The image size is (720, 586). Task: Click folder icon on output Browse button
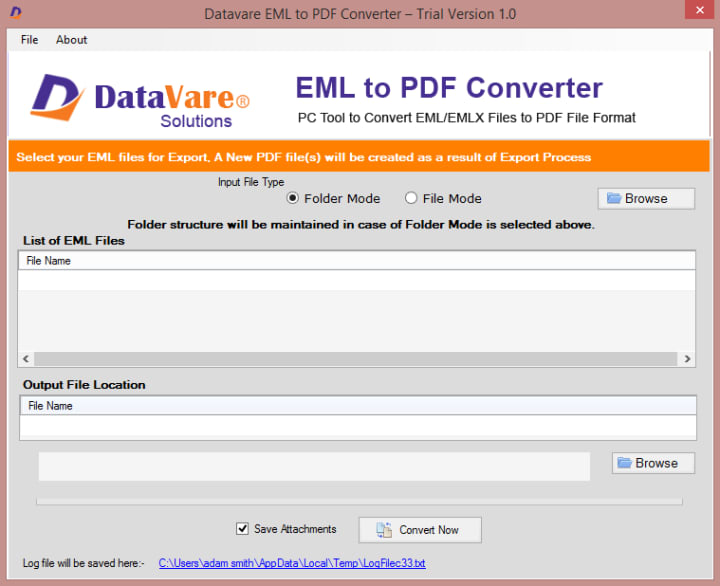pos(624,463)
